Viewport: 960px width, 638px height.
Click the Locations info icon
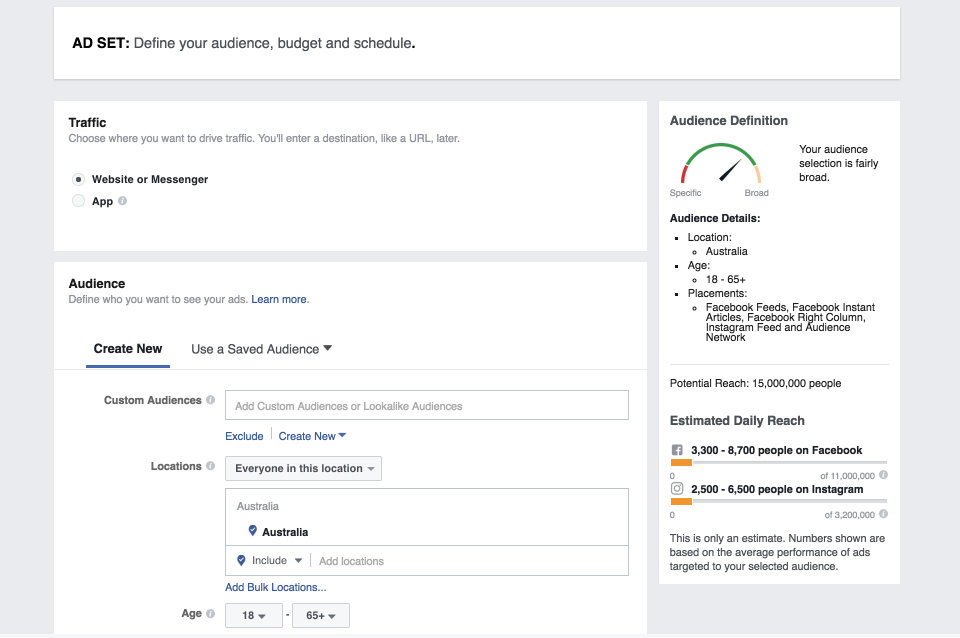[211, 466]
